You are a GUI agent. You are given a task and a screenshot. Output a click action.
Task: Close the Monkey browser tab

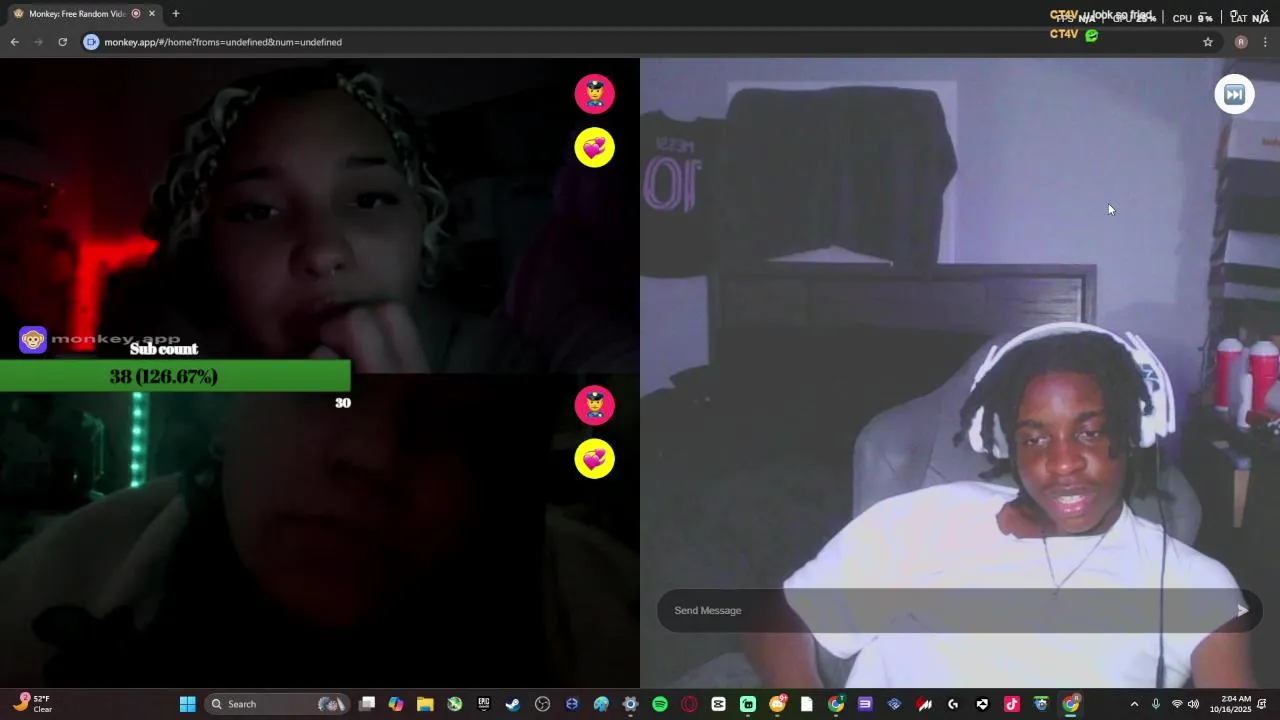pyautogui.click(x=152, y=14)
